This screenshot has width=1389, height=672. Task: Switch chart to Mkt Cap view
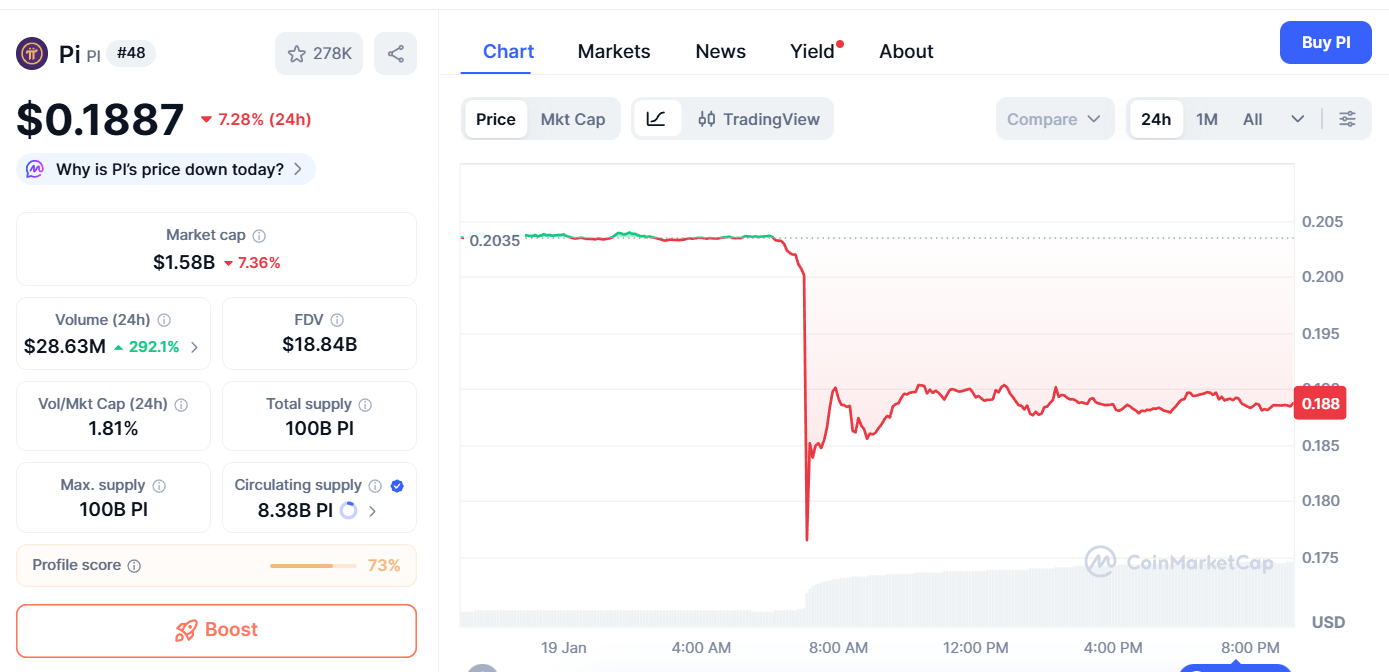click(572, 119)
